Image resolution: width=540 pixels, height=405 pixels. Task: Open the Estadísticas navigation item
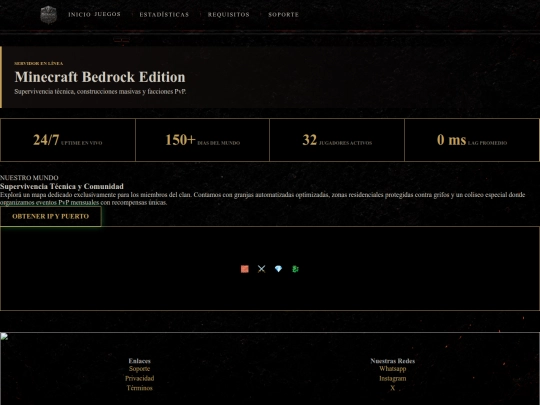[x=164, y=14]
